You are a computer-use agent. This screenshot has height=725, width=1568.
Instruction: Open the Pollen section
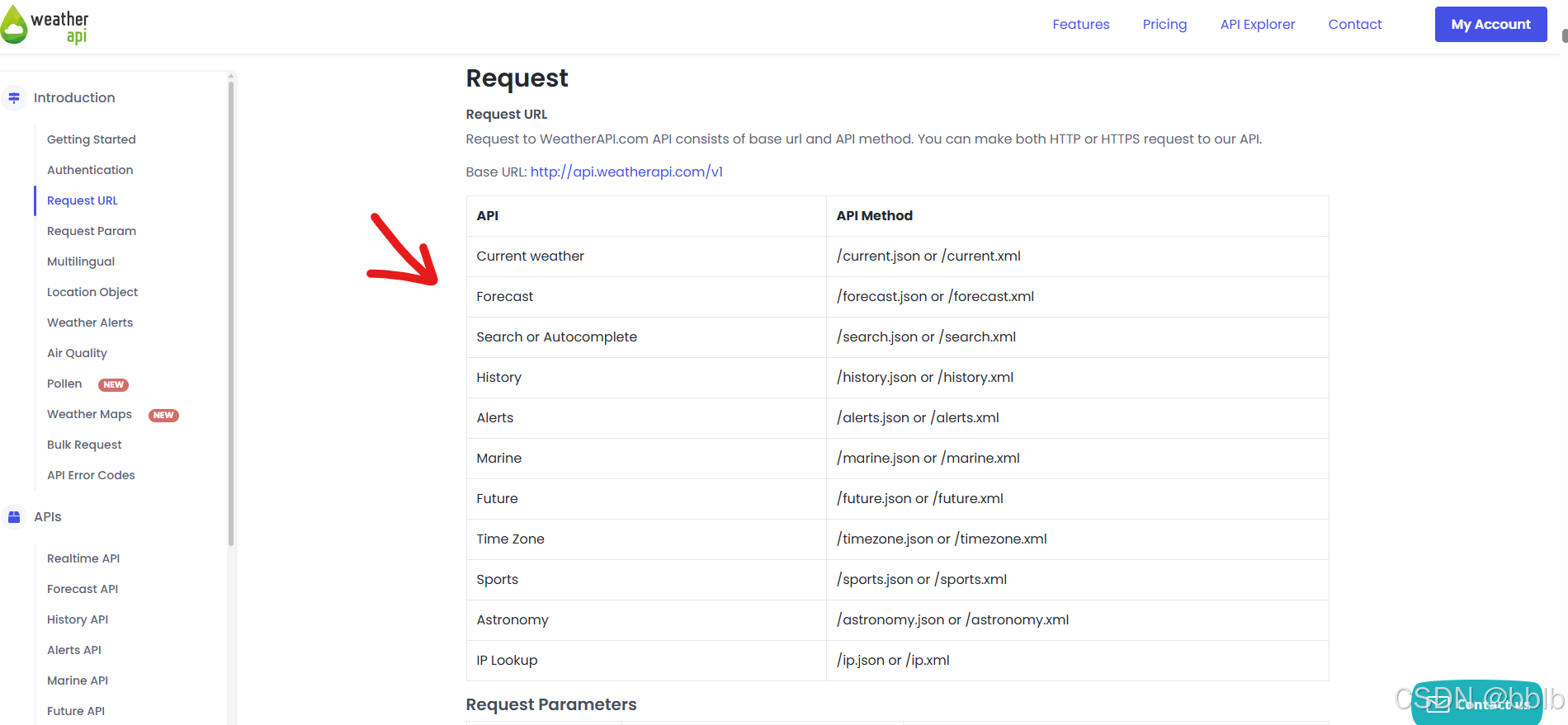click(x=64, y=384)
